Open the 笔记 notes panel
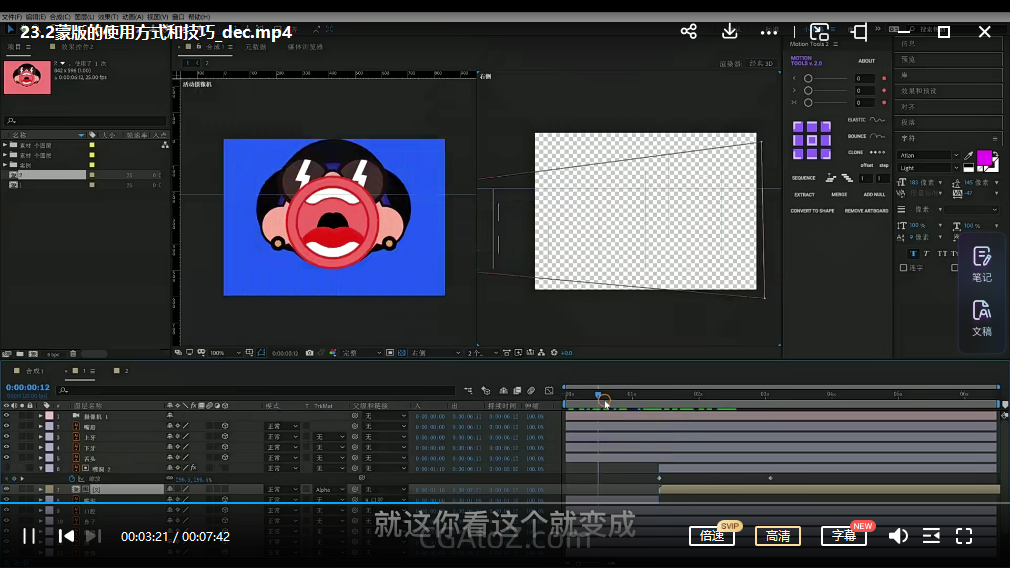Image resolution: width=1010 pixels, height=568 pixels. click(982, 264)
